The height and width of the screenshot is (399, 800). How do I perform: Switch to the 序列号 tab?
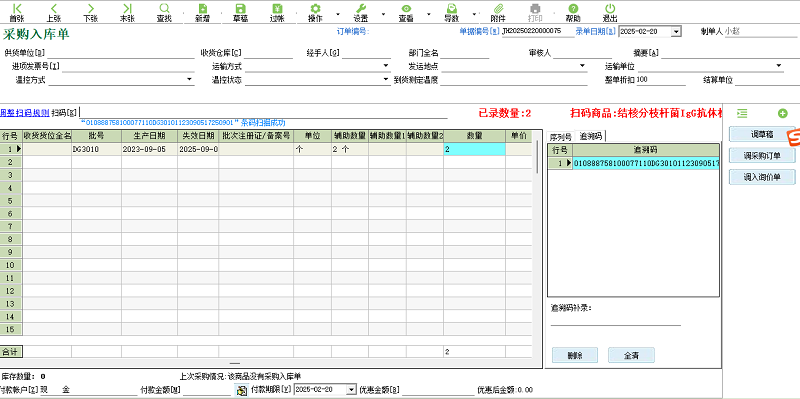(560, 137)
